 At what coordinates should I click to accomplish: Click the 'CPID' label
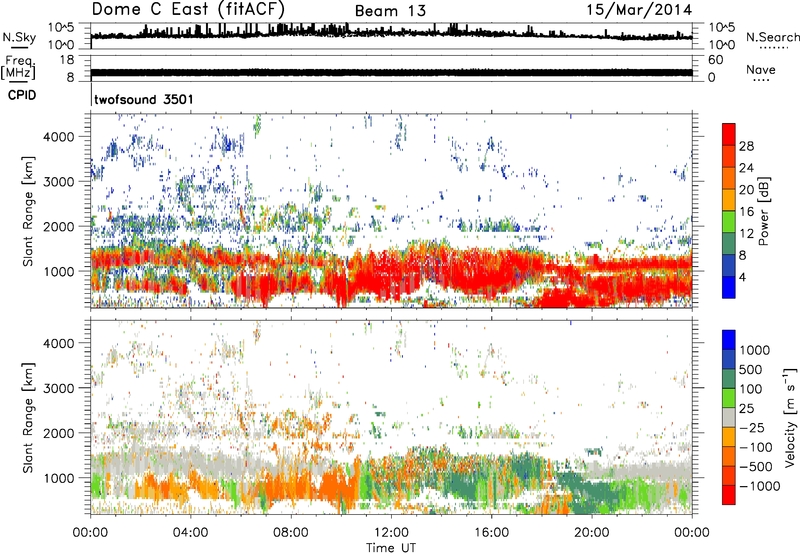coord(22,95)
